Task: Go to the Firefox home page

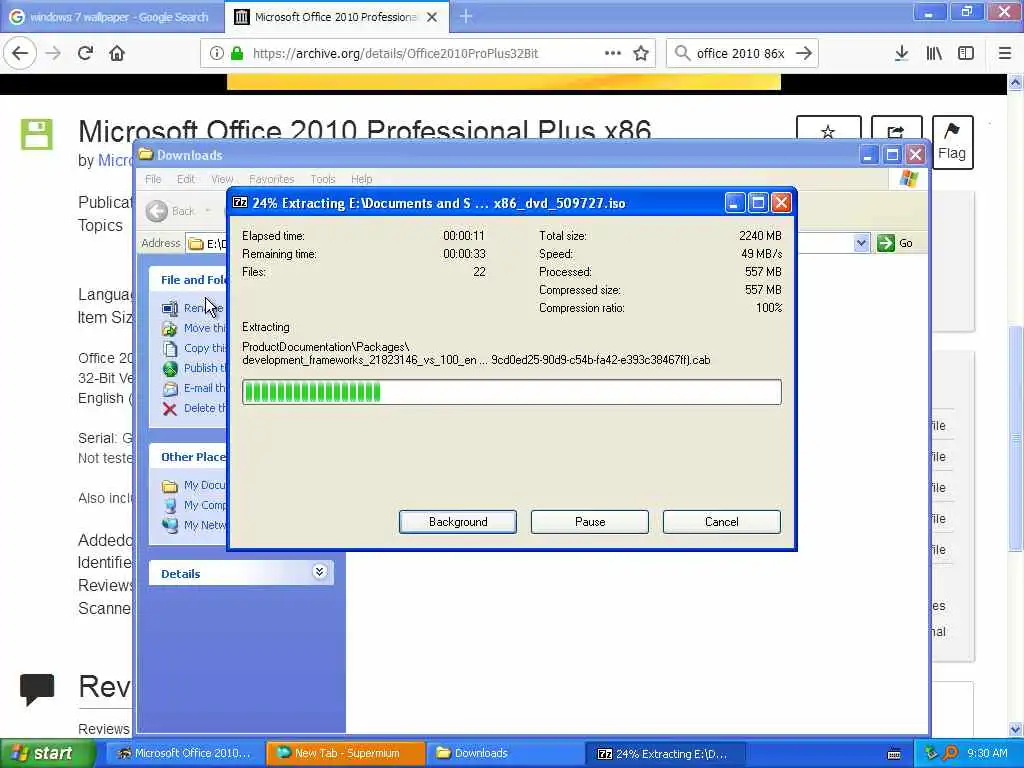Action: click(x=117, y=53)
